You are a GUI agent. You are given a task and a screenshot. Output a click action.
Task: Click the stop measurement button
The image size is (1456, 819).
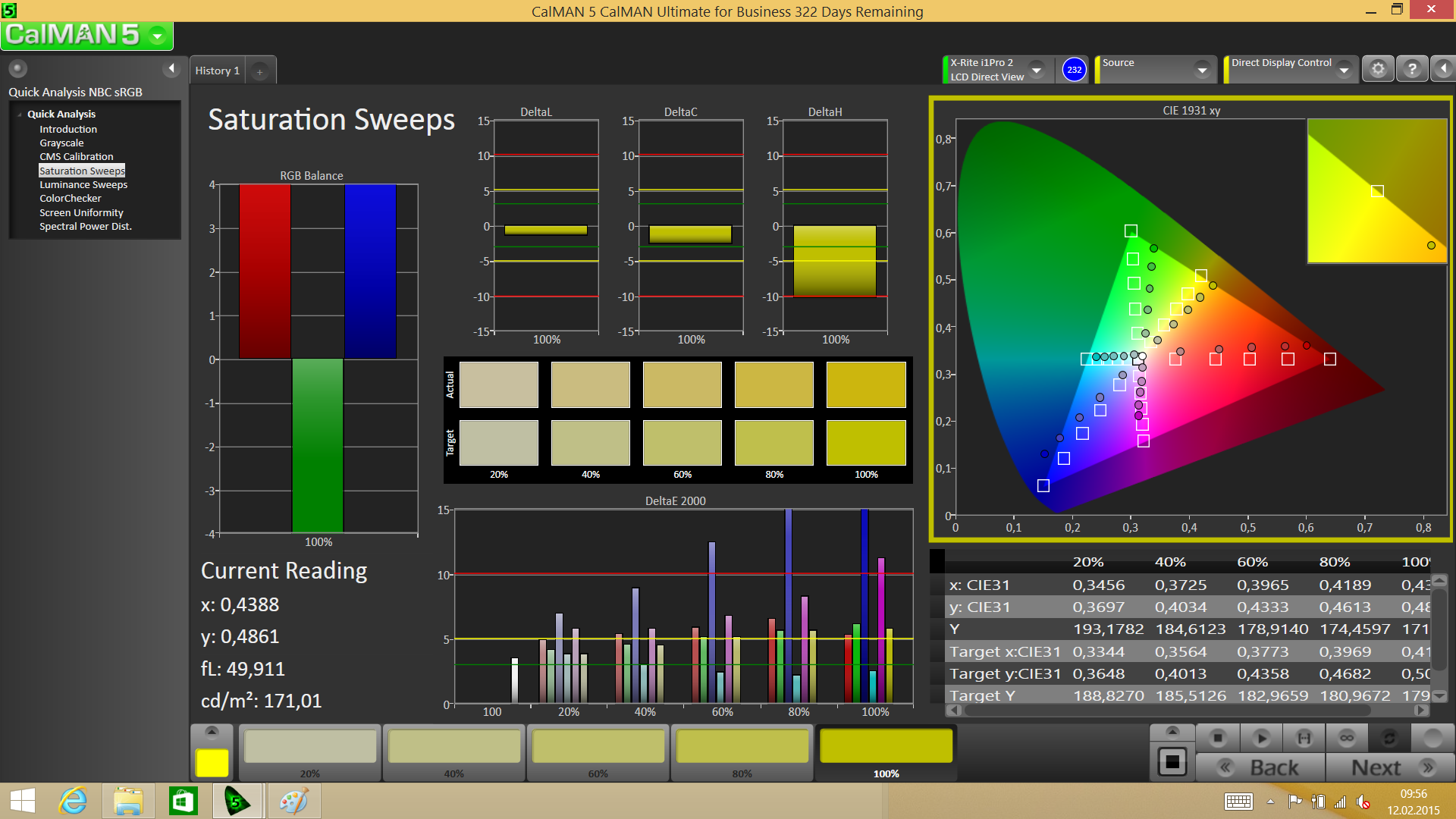pyautogui.click(x=1218, y=738)
